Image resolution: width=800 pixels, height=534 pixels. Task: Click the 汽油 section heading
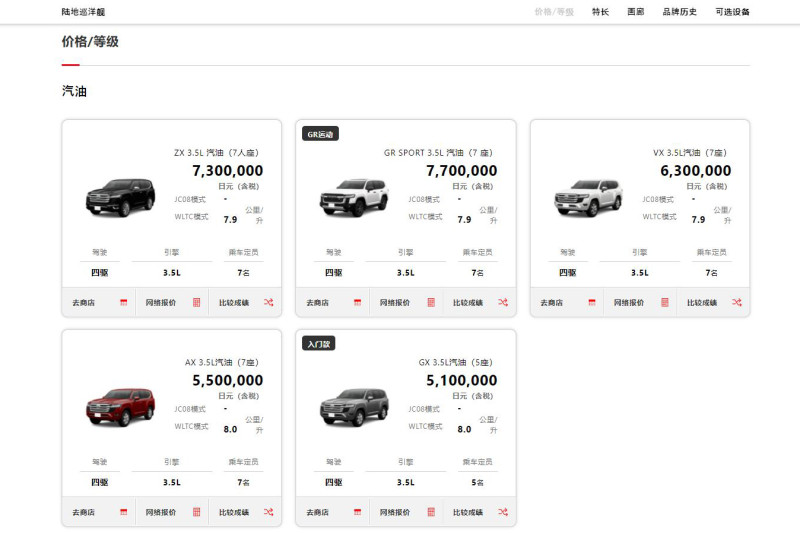[x=74, y=91]
